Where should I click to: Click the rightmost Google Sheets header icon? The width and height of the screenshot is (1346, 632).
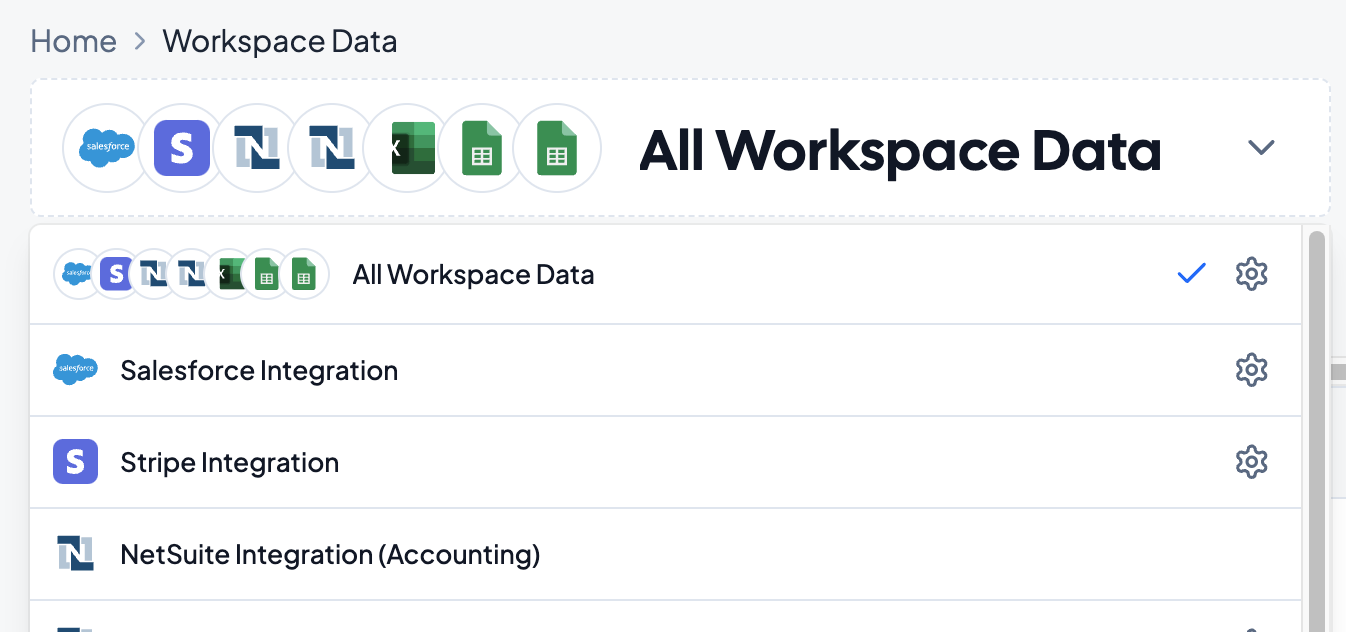click(x=556, y=148)
